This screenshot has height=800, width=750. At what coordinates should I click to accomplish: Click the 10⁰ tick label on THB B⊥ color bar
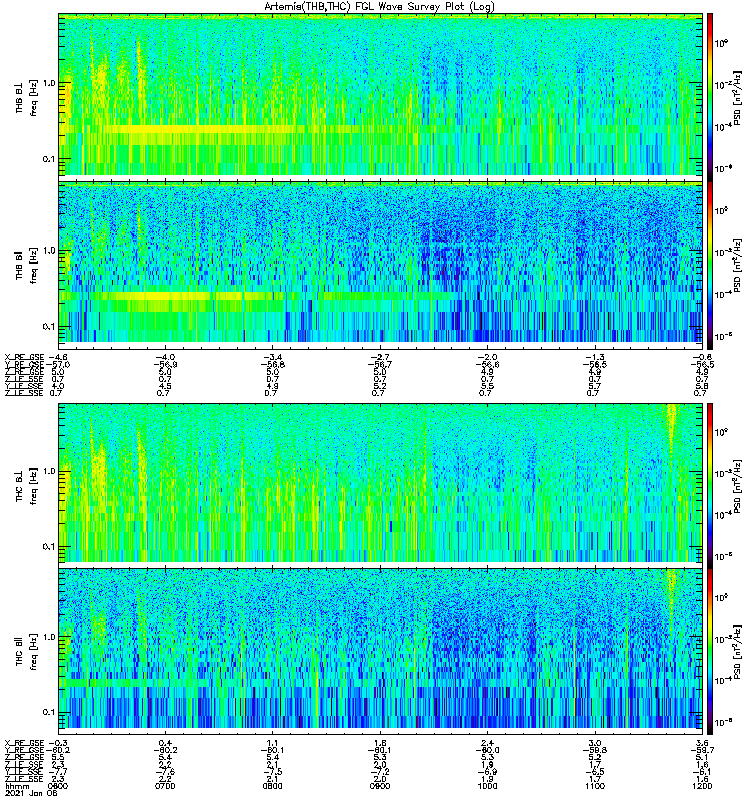721,43
